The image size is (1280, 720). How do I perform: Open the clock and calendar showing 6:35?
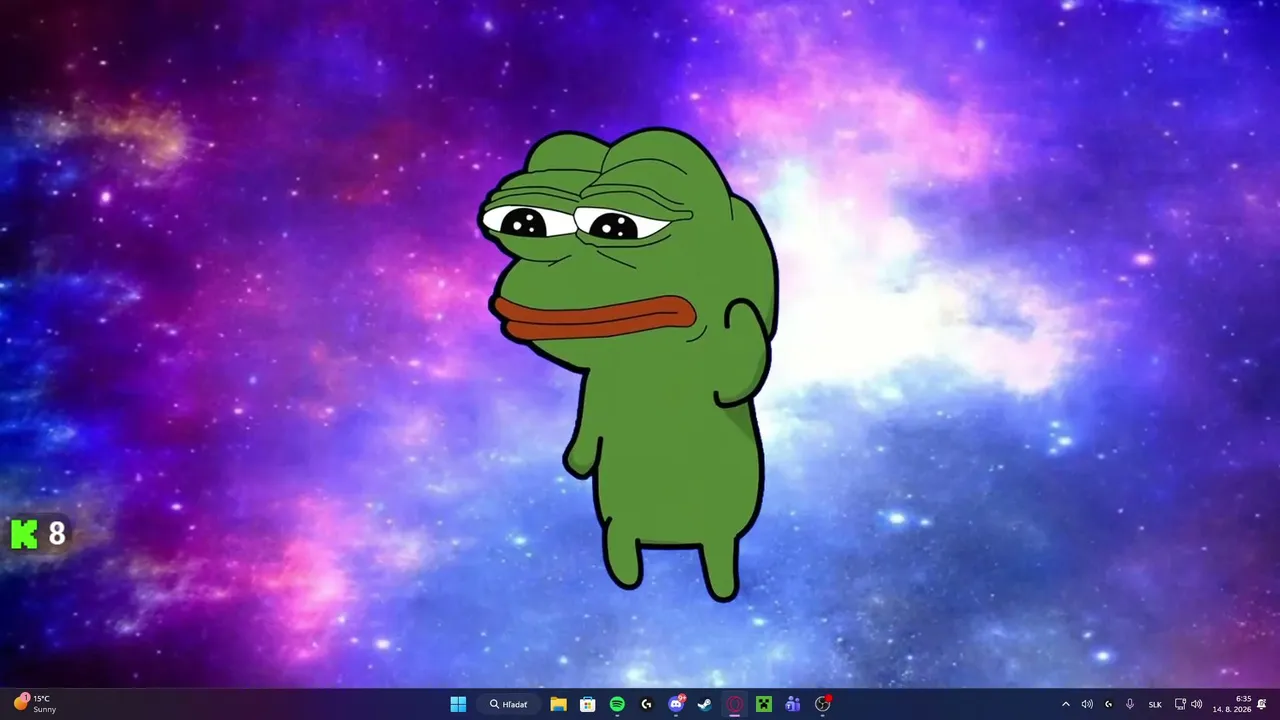click(1232, 704)
